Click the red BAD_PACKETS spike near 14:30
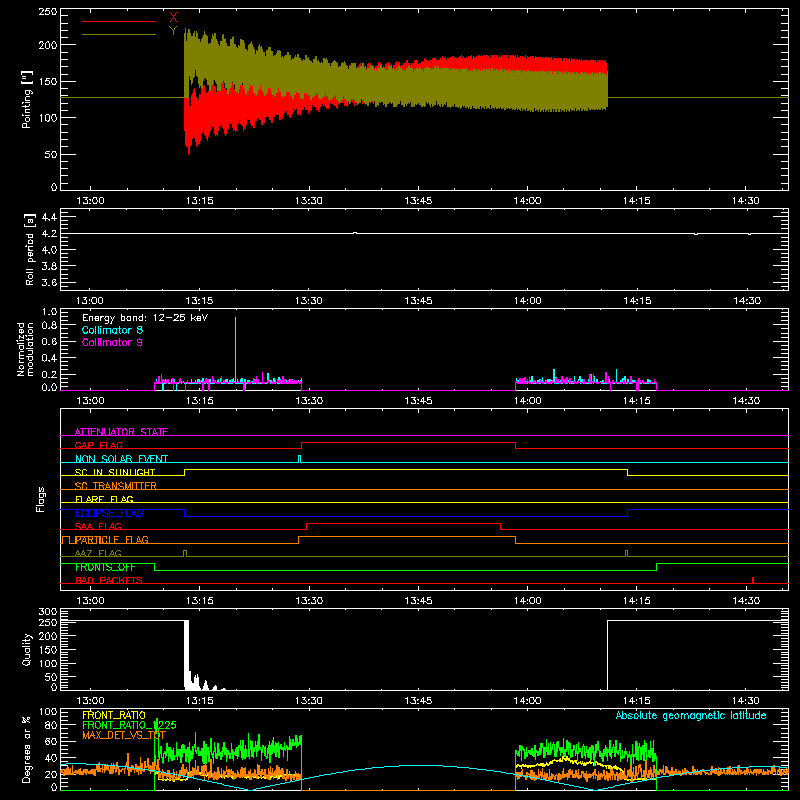The height and width of the screenshot is (800, 800). click(753, 580)
